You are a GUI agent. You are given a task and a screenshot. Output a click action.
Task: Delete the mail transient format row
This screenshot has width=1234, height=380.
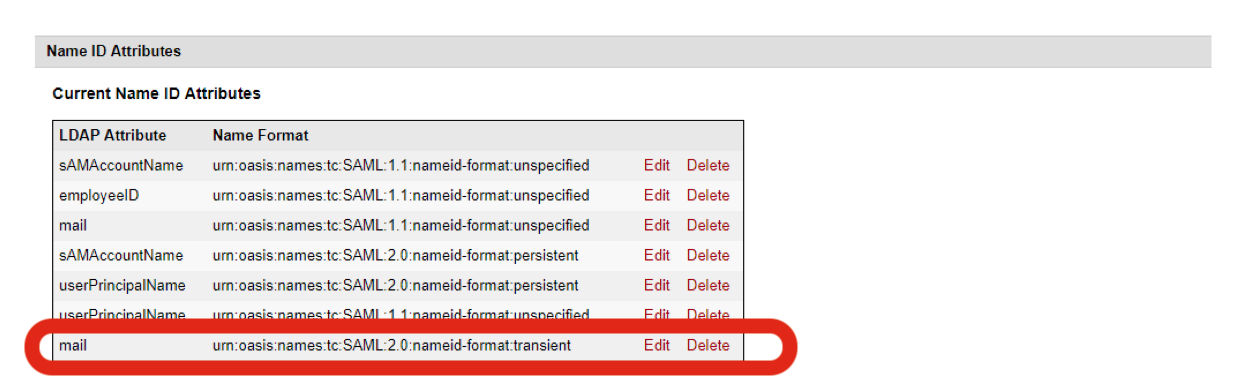708,345
